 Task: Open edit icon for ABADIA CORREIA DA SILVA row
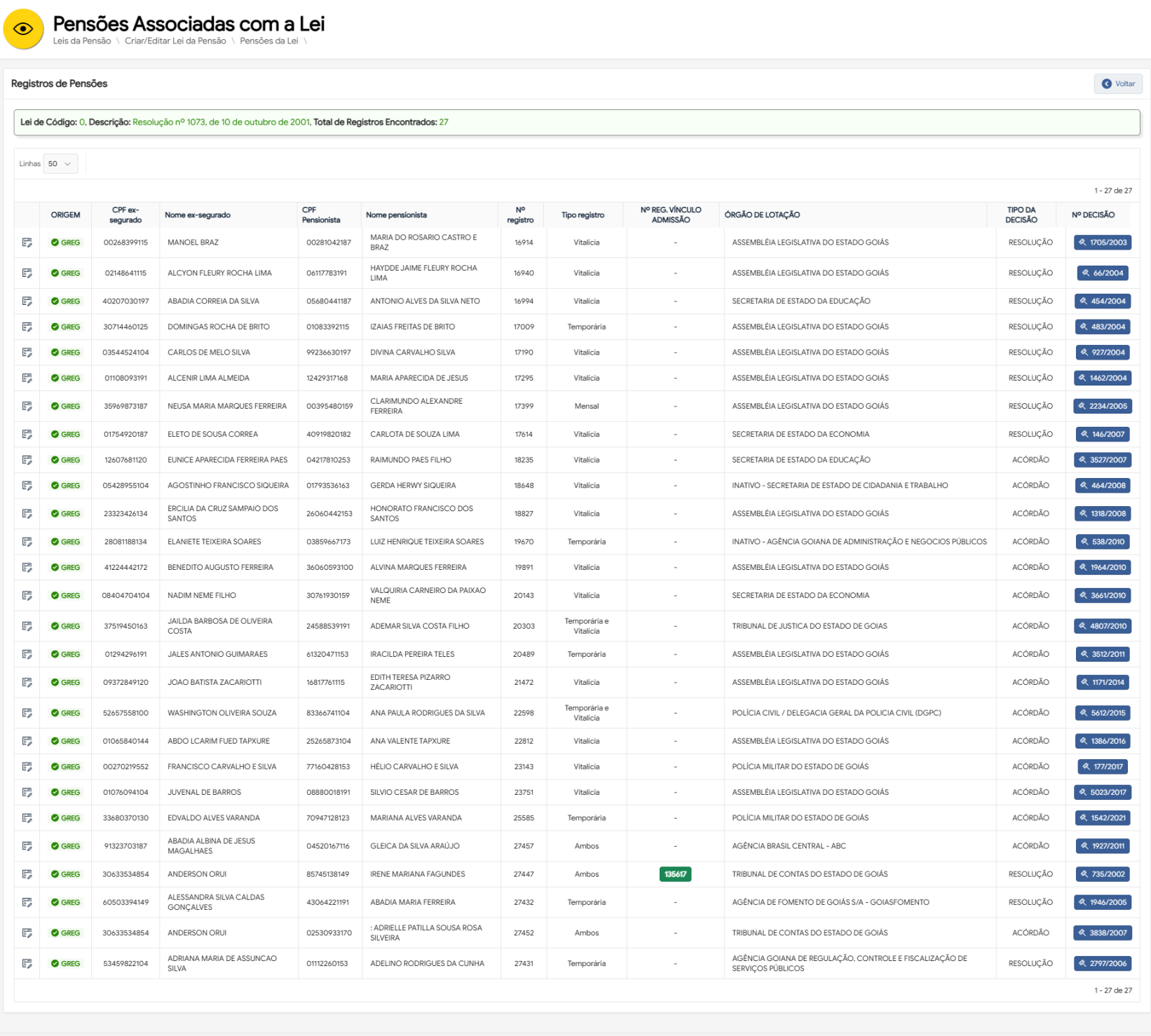(x=27, y=301)
